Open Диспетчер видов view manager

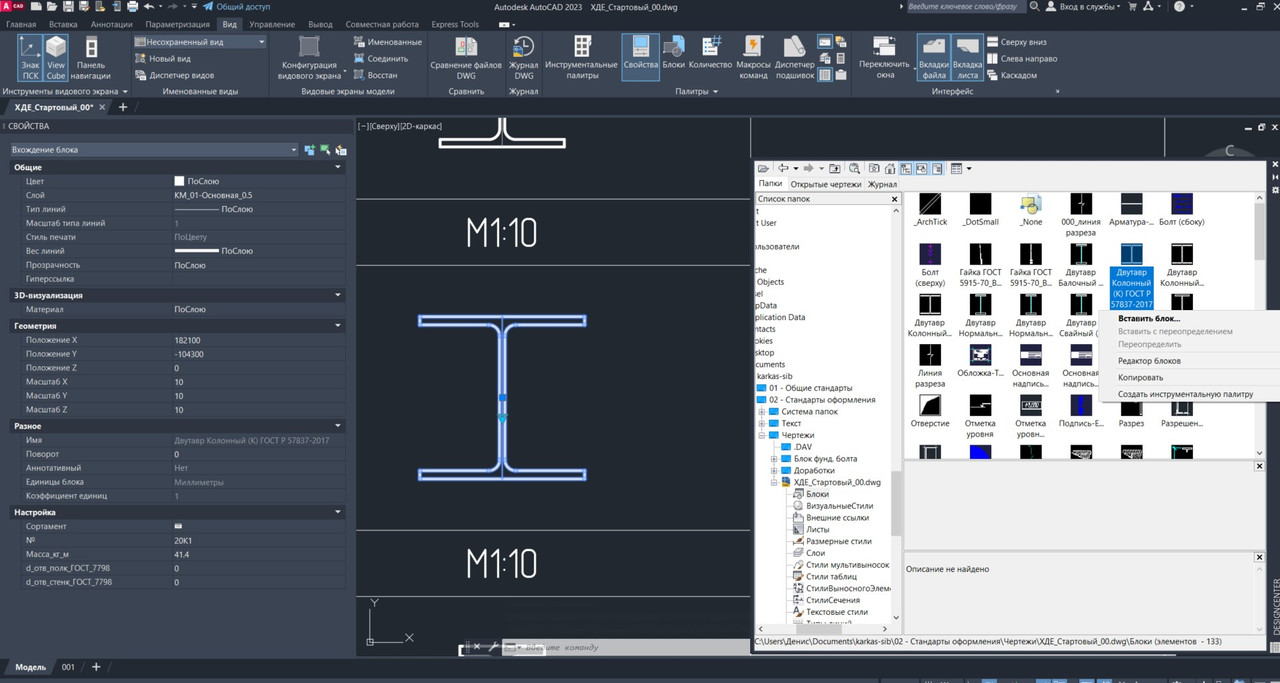coord(174,75)
